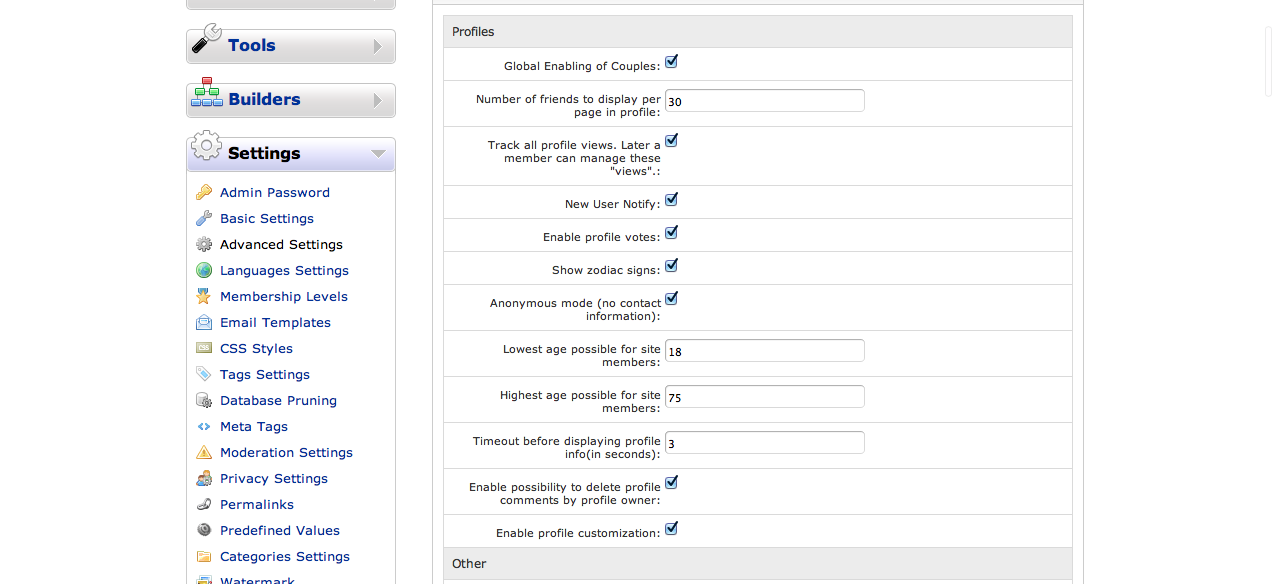Click the envelope icon beside Email Templates
The image size is (1274, 584).
[204, 322]
